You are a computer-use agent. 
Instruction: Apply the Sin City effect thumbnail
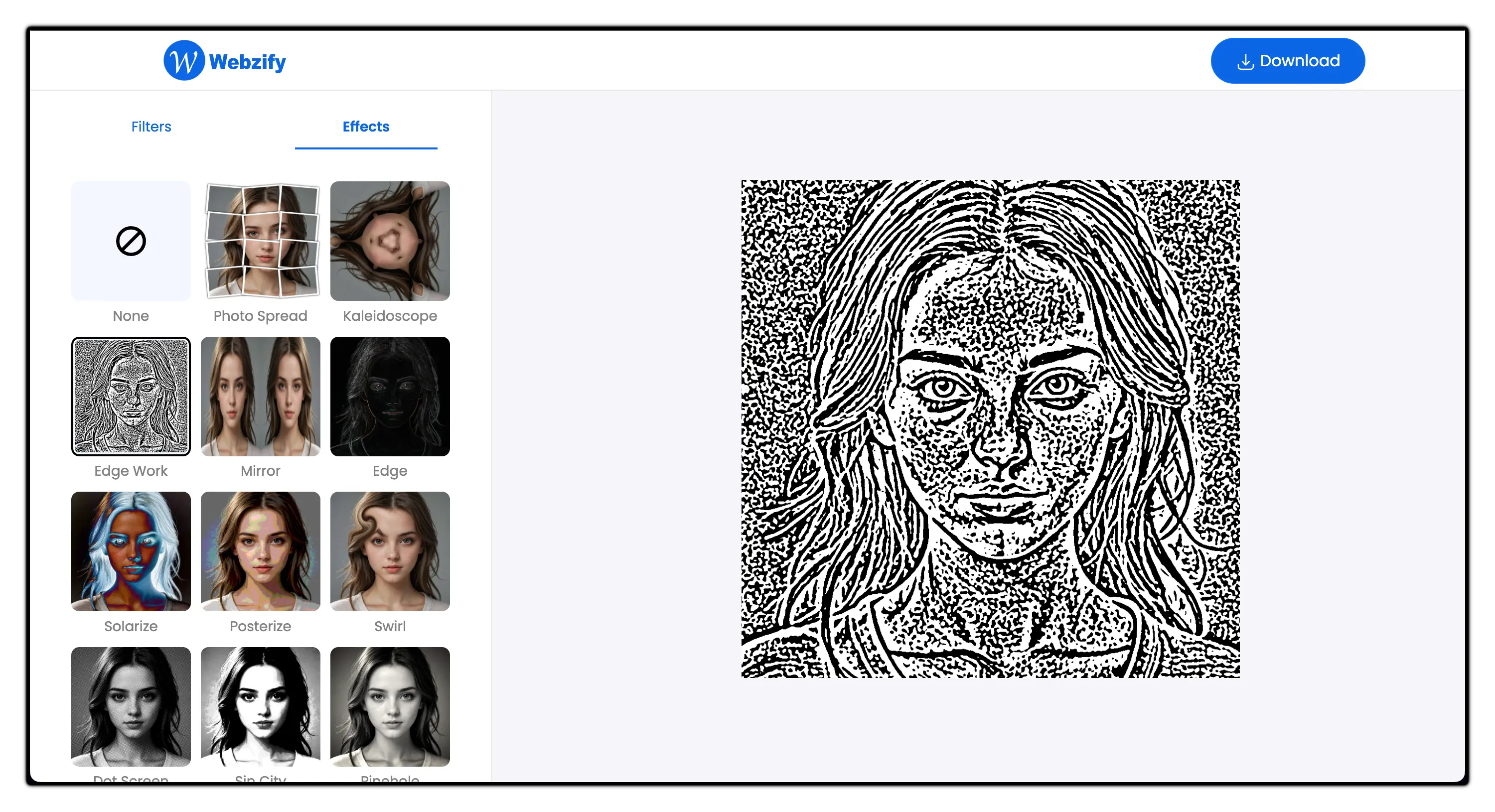[260, 706]
